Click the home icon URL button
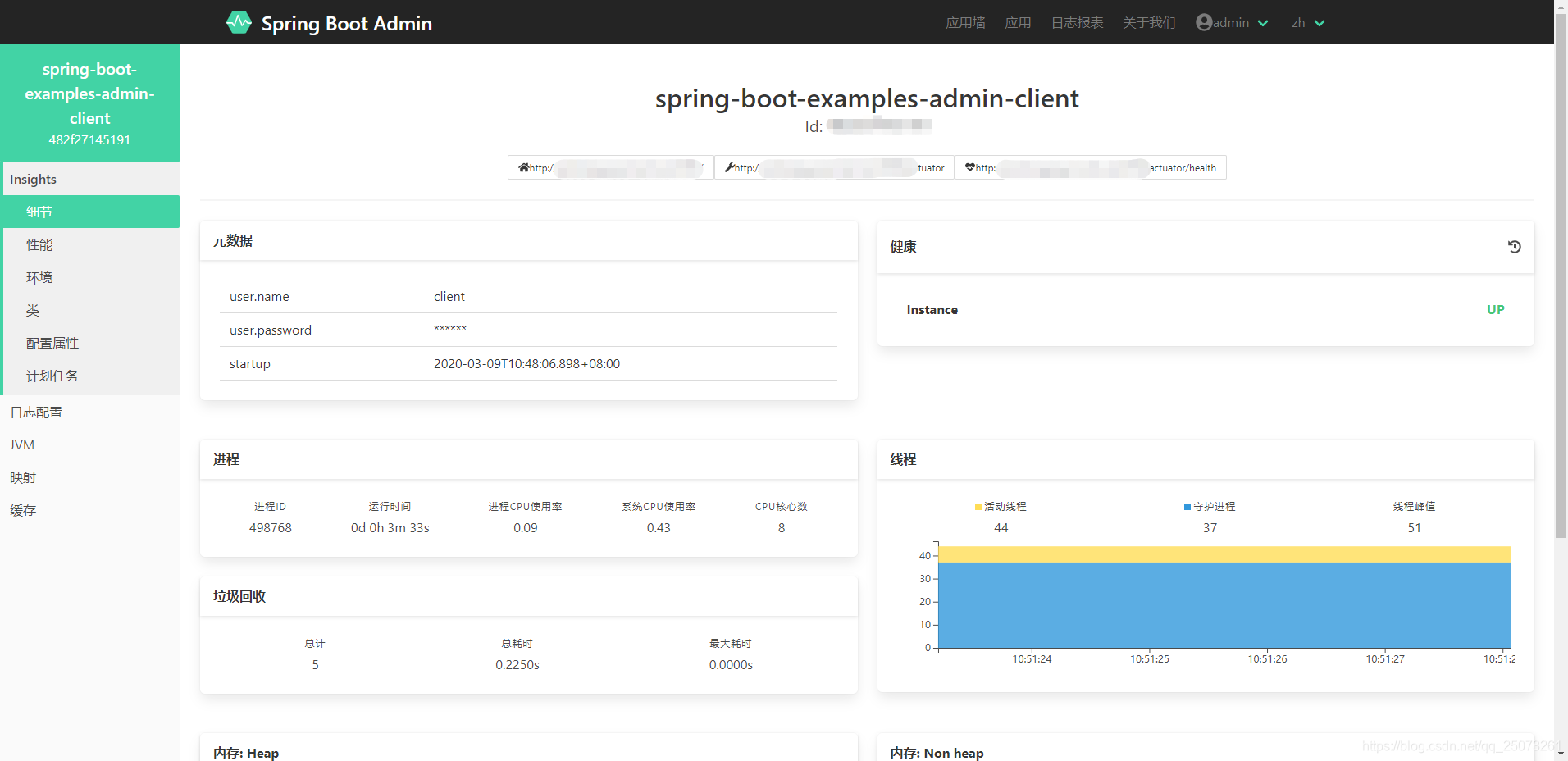The image size is (1568, 761). pyautogui.click(x=611, y=167)
